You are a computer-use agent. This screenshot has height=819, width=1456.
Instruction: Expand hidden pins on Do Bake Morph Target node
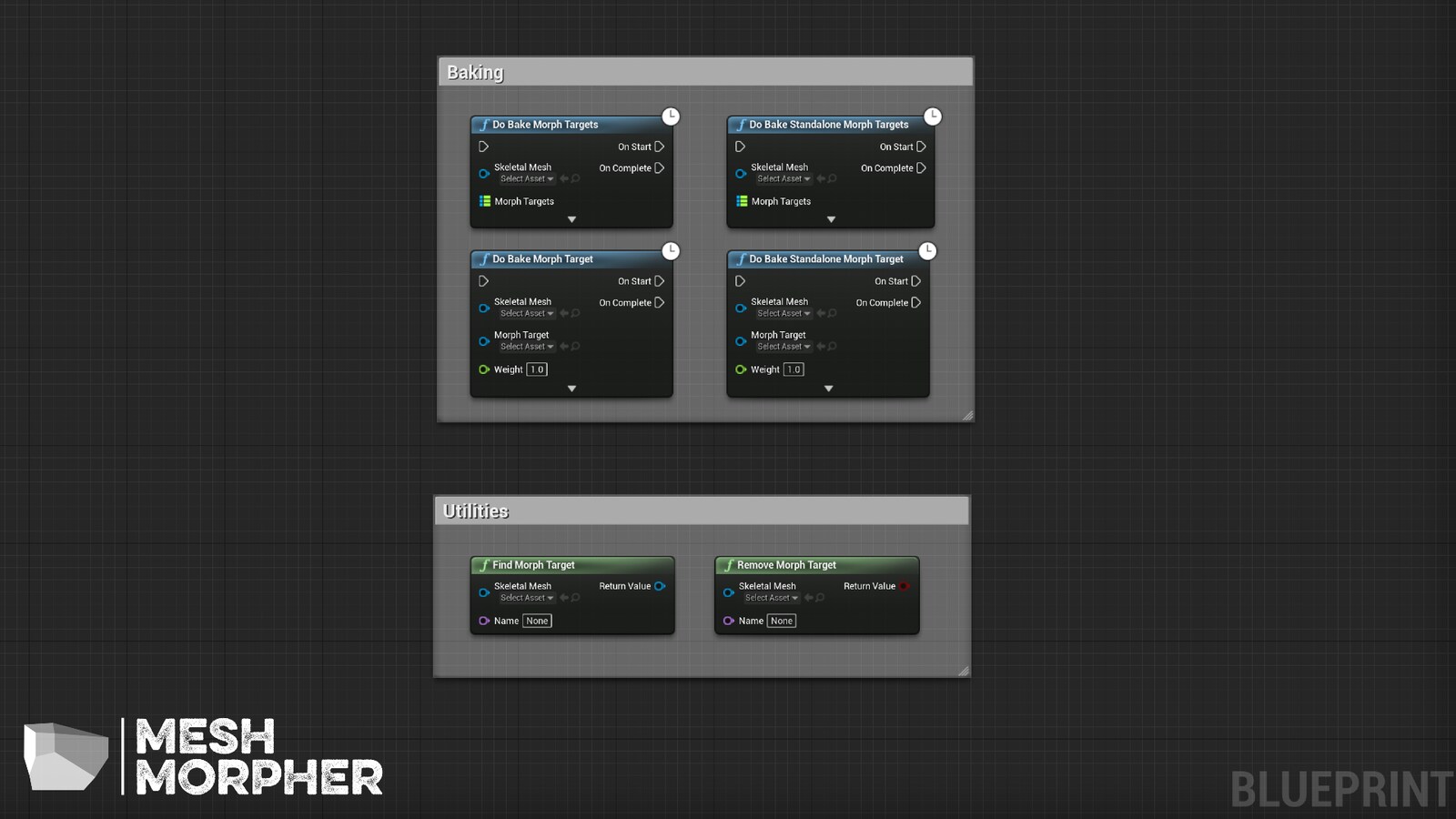[571, 388]
